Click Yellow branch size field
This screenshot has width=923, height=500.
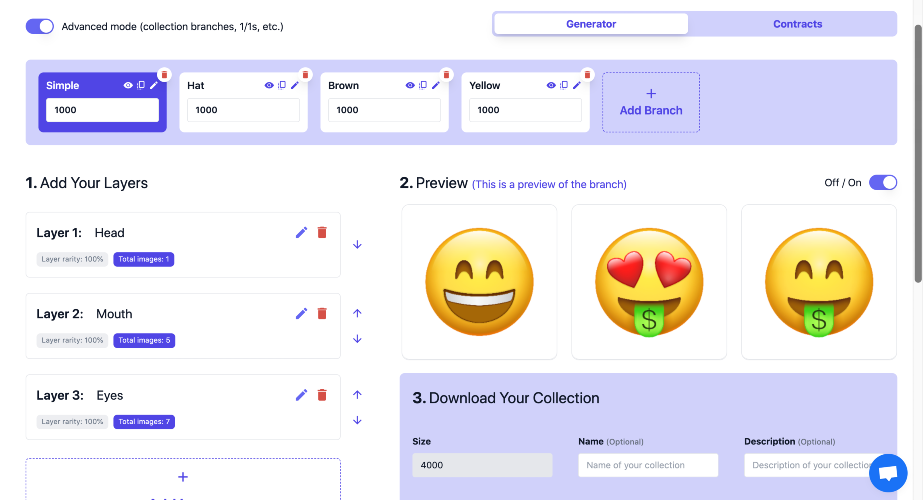[525, 110]
